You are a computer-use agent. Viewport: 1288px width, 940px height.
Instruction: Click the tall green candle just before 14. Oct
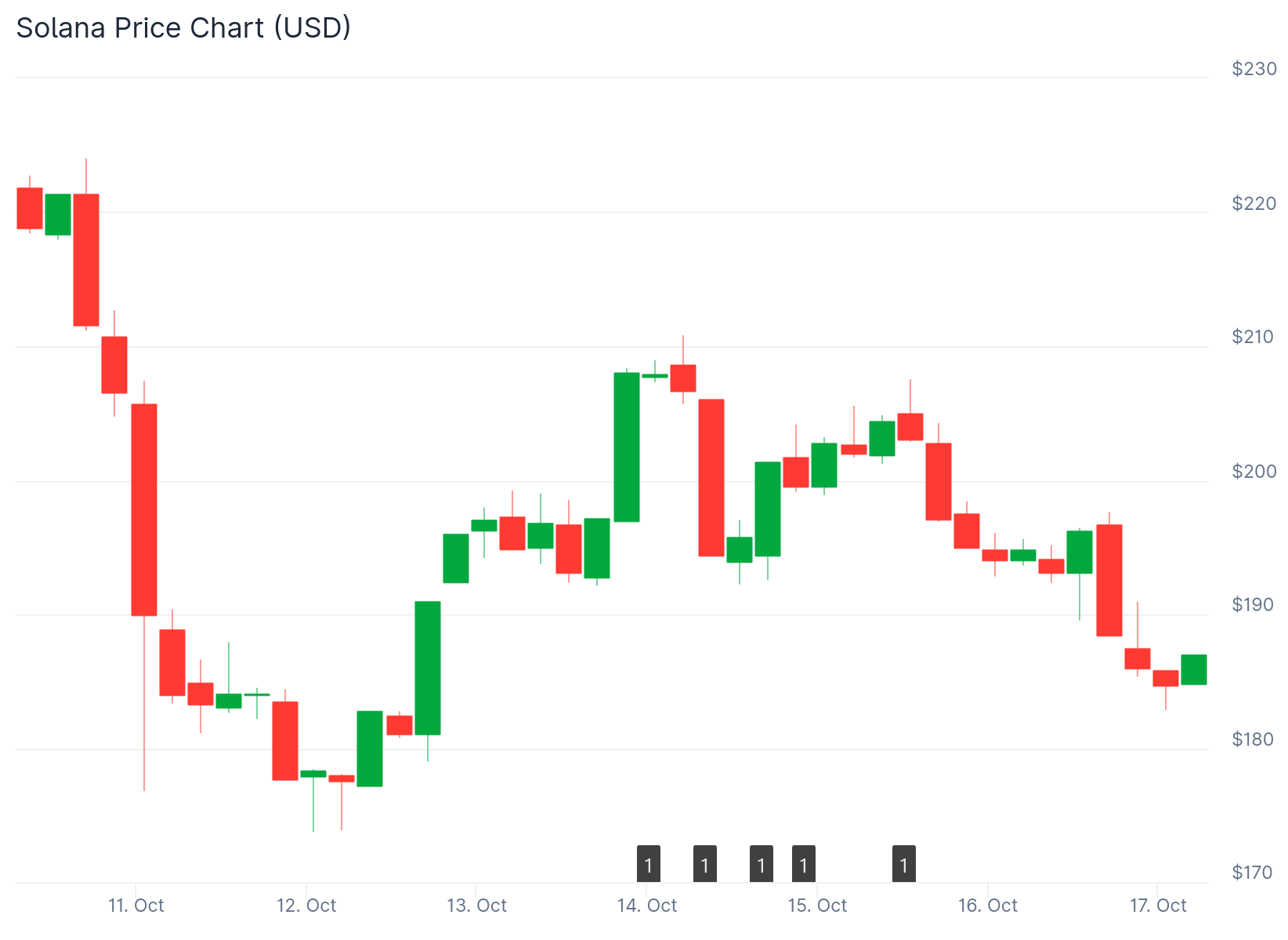[626, 446]
